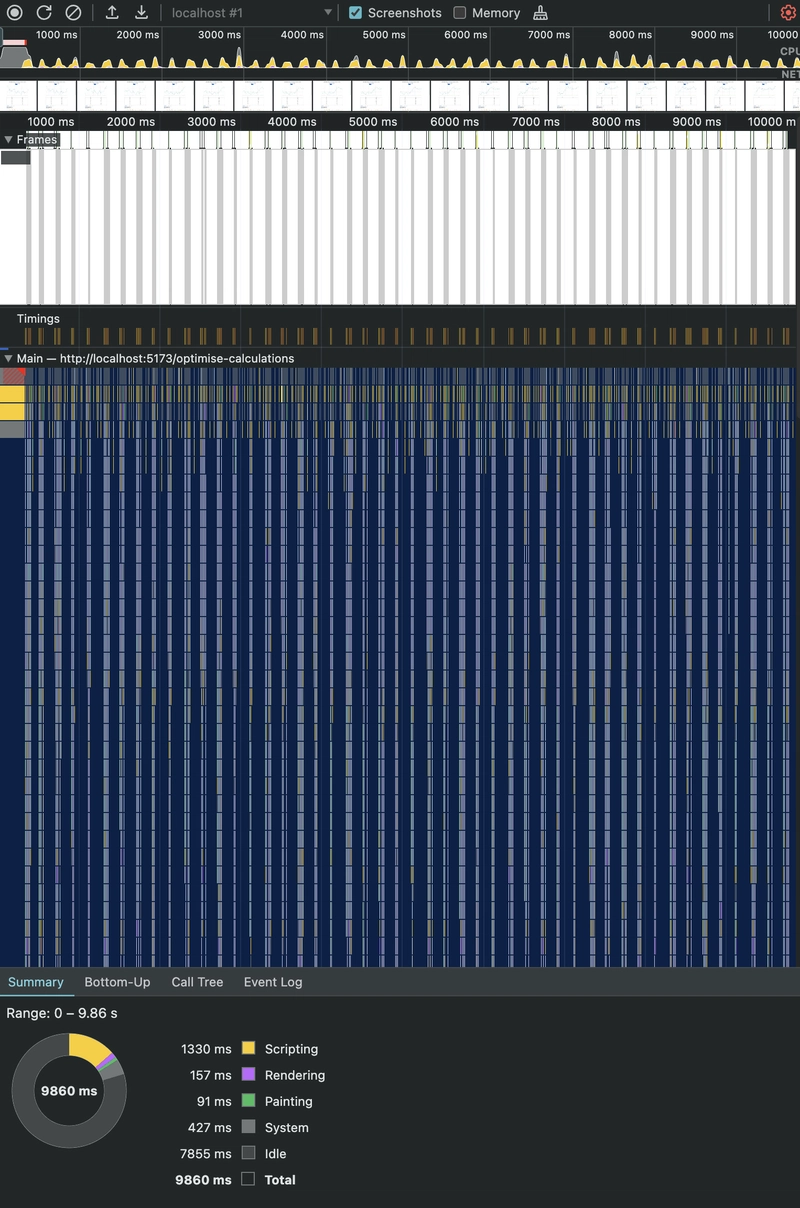This screenshot has height=1208, width=800.
Task: Save the current profile
Action: pyautogui.click(x=141, y=13)
